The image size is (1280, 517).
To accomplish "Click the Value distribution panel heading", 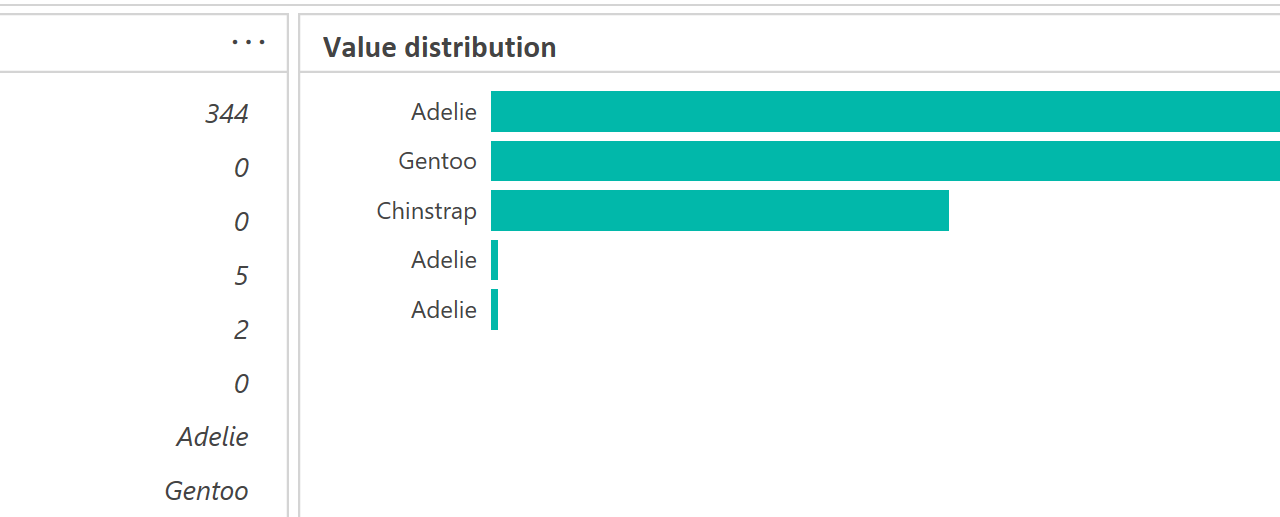I will 439,47.
